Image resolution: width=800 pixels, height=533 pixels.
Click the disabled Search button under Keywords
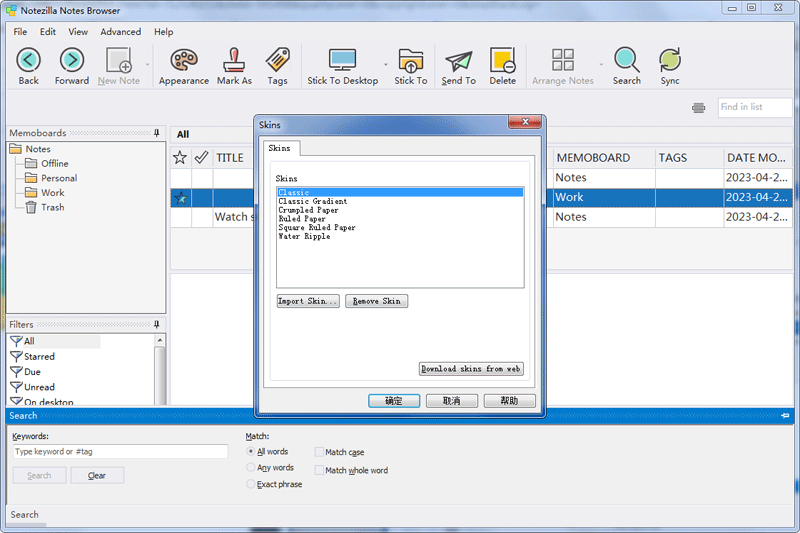[39, 475]
